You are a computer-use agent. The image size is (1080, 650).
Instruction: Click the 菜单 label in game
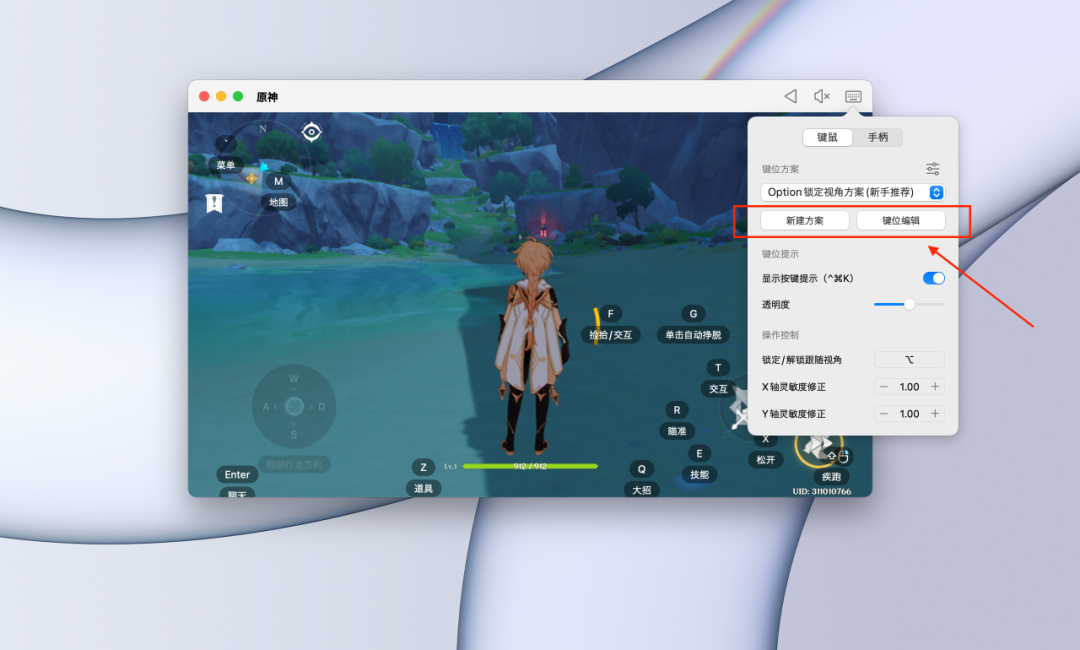click(x=225, y=165)
